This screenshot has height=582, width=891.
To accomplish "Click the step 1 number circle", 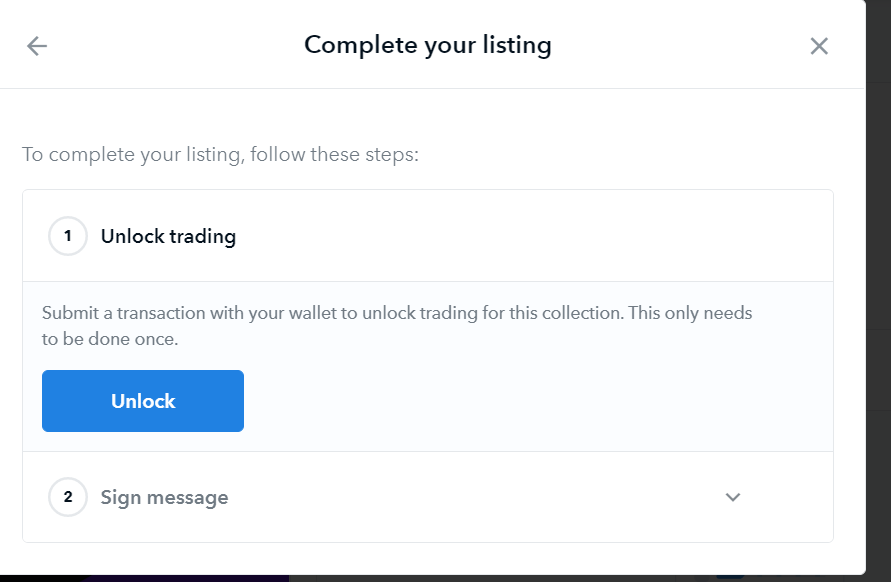I will click(68, 237).
